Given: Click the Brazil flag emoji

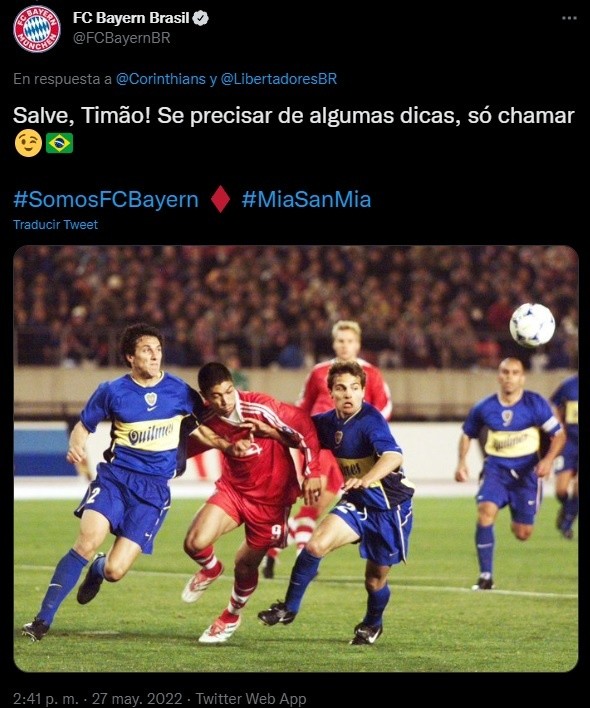Looking at the screenshot, I should (x=60, y=144).
